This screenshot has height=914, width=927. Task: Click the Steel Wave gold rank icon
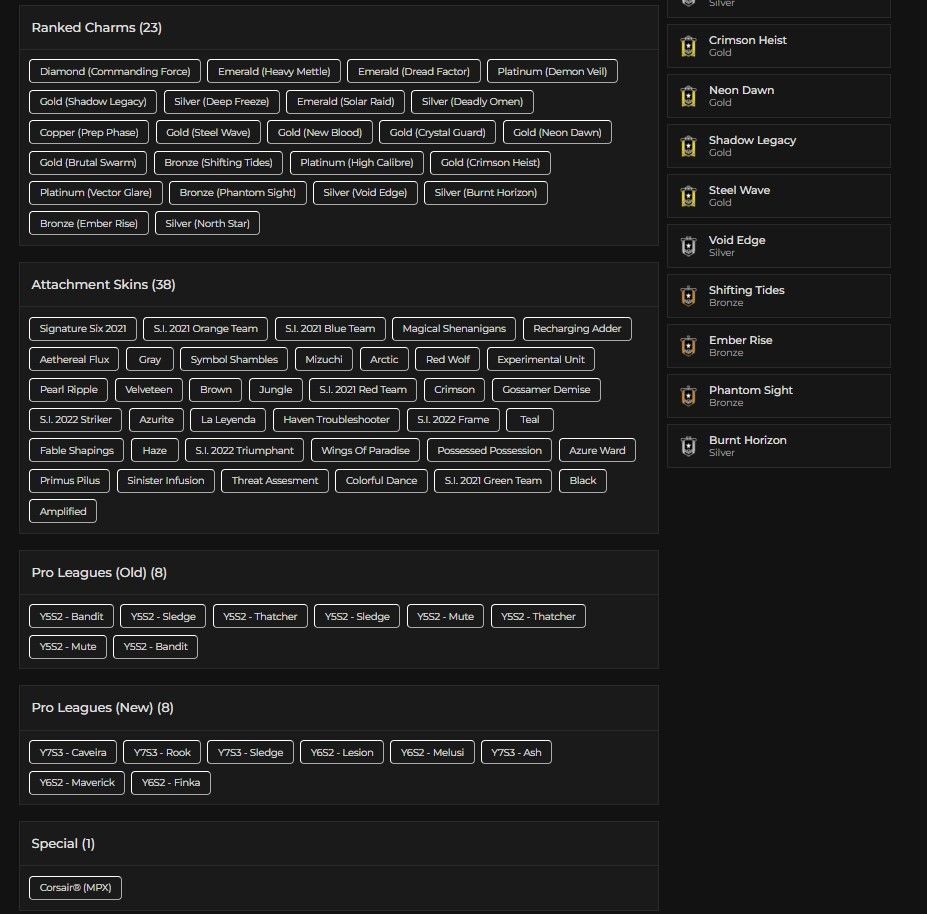tap(688, 196)
